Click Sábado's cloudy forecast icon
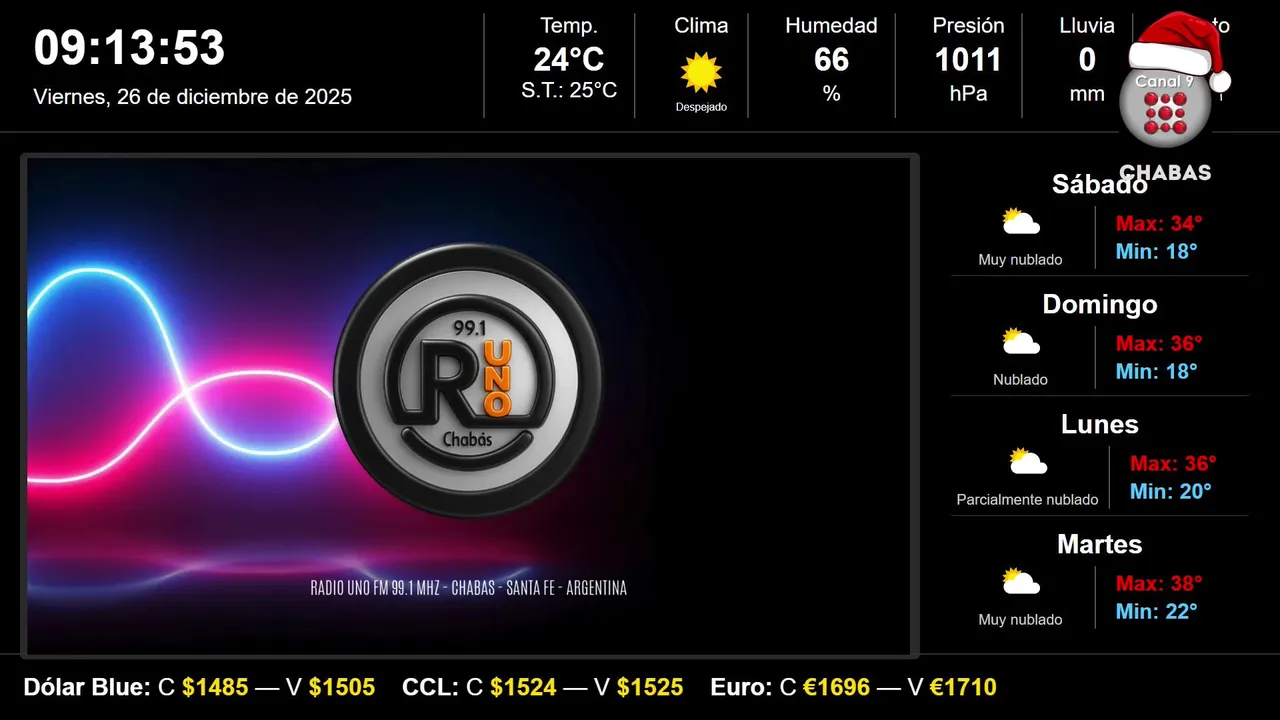The image size is (1280, 720). pos(1021,221)
